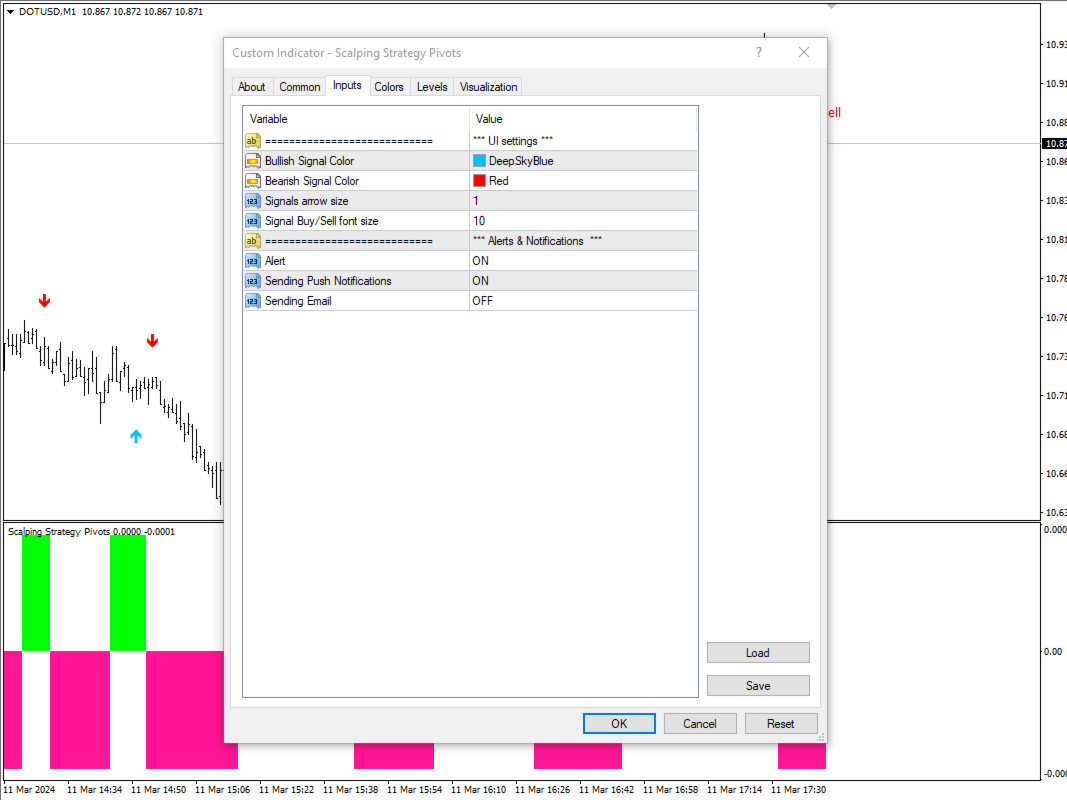Open the DeepSkyBlue color value dropdown
This screenshot has width=1067, height=800.
[583, 161]
